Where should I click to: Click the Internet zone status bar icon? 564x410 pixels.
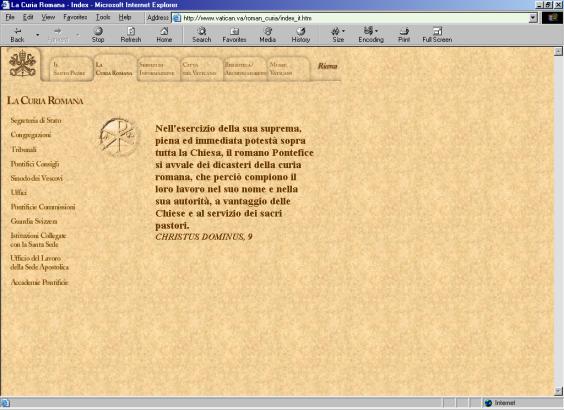click(x=488, y=403)
